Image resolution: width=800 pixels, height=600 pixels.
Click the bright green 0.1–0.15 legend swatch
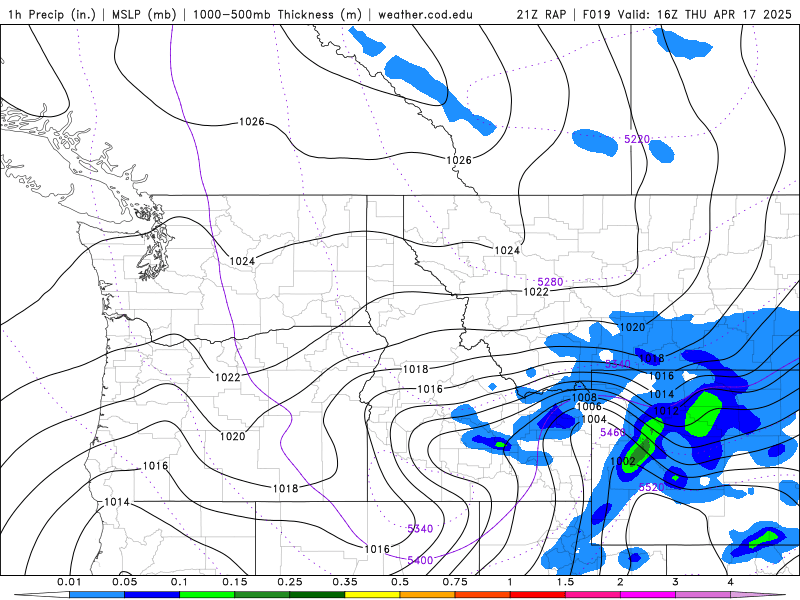207,595
